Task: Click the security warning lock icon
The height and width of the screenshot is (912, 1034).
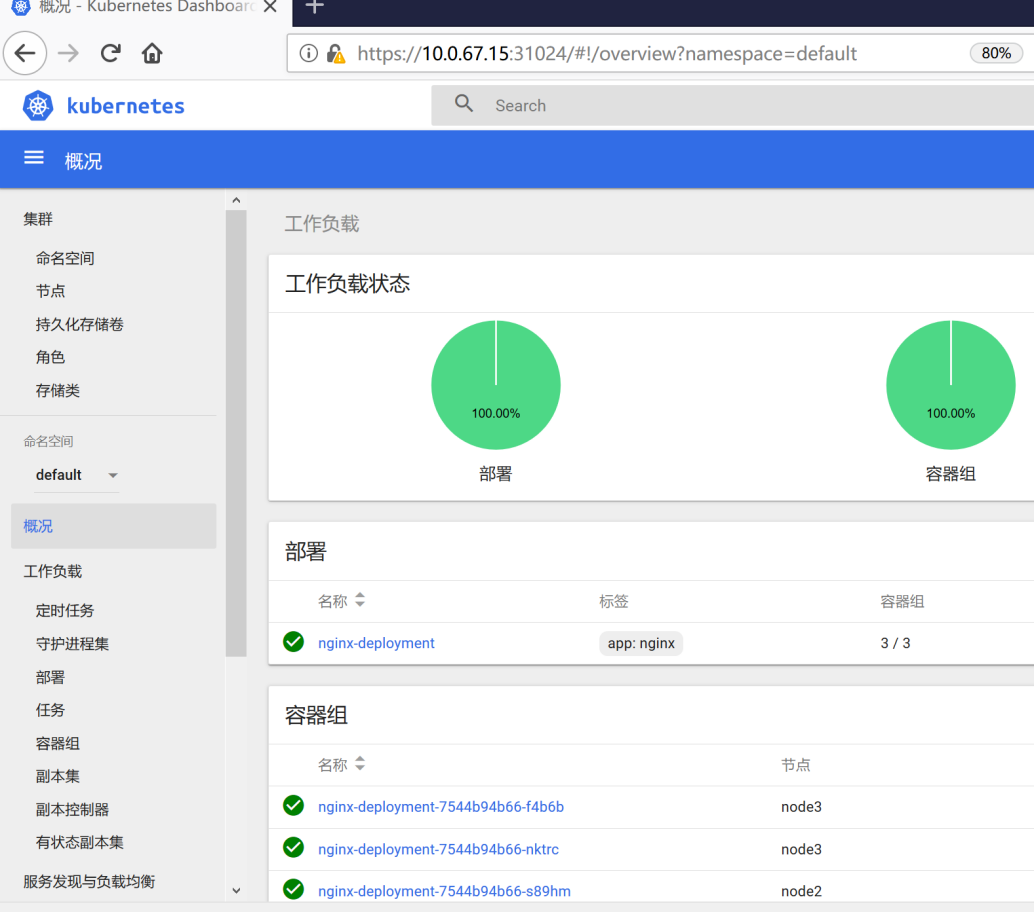Action: click(x=336, y=54)
